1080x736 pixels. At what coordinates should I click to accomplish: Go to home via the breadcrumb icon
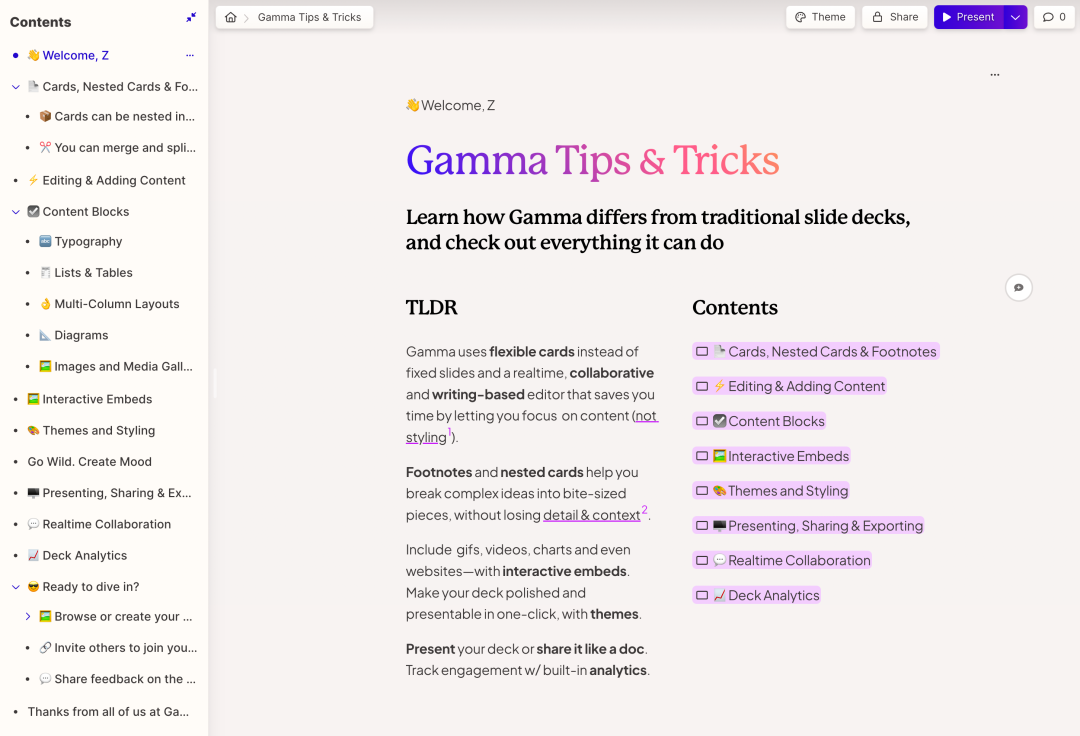click(231, 17)
